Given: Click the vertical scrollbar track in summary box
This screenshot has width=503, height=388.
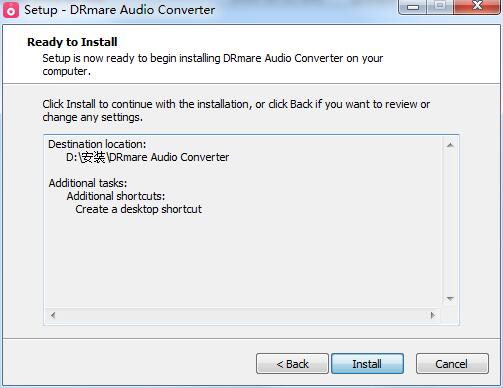Looking at the screenshot, I should point(450,222).
